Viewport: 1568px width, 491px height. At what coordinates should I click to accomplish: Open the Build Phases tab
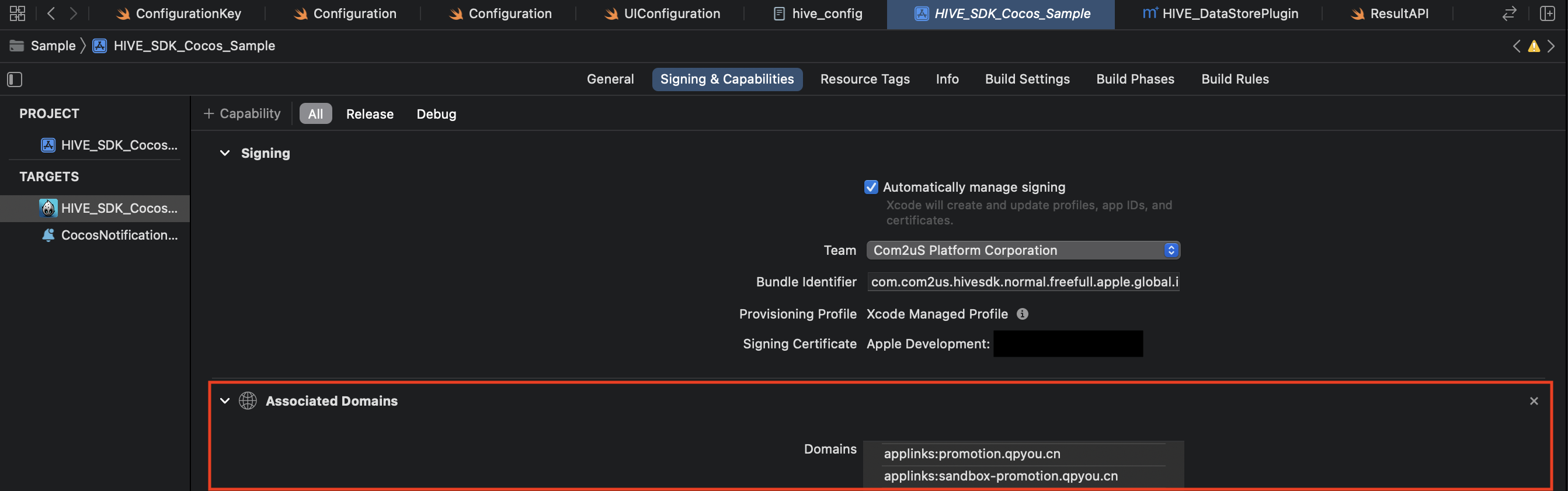1135,79
